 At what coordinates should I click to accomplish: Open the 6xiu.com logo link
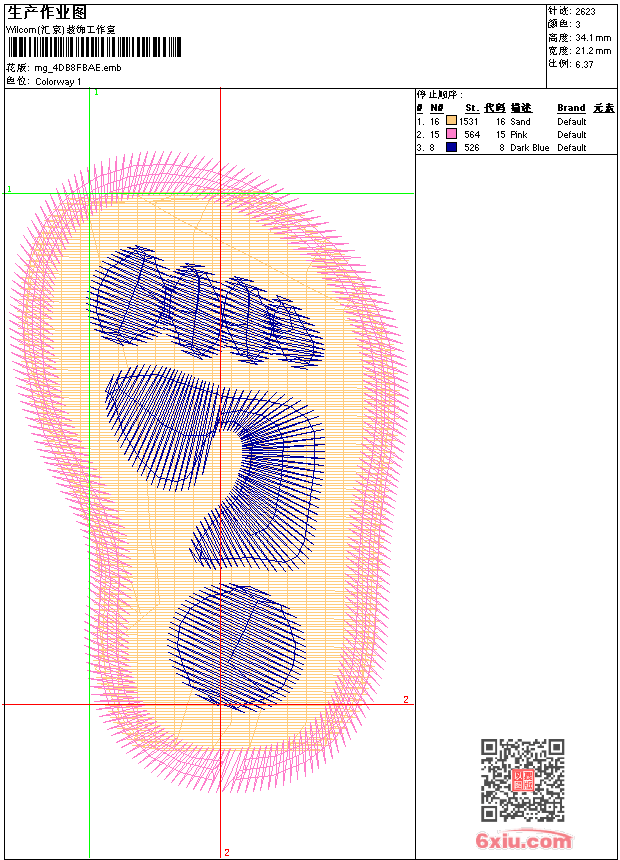524,841
